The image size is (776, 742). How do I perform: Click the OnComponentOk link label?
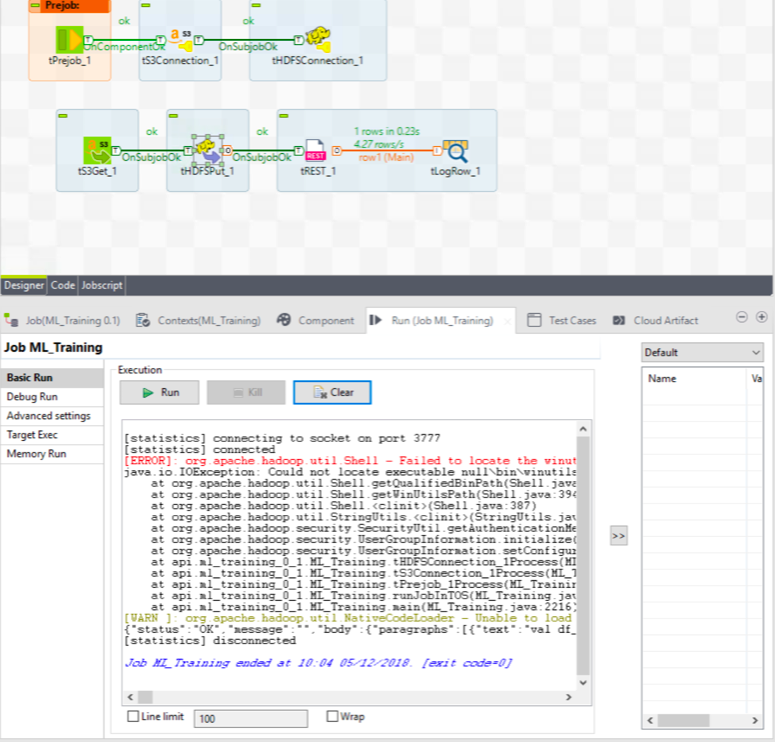pyautogui.click(x=124, y=47)
